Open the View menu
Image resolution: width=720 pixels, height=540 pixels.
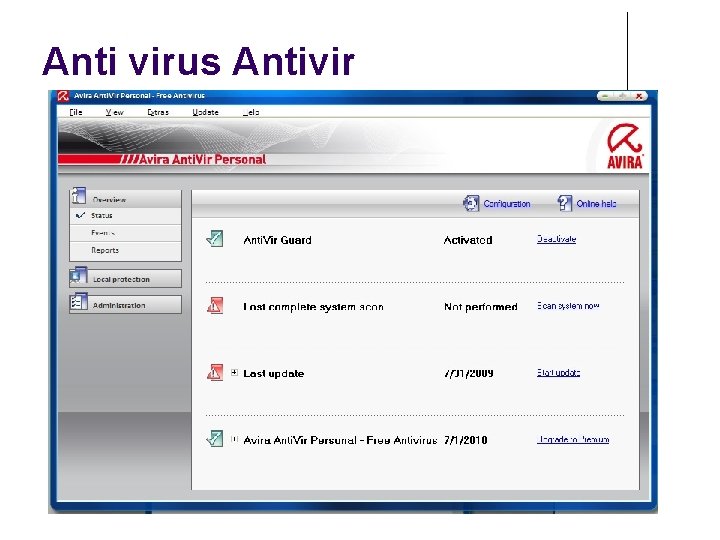click(x=114, y=112)
